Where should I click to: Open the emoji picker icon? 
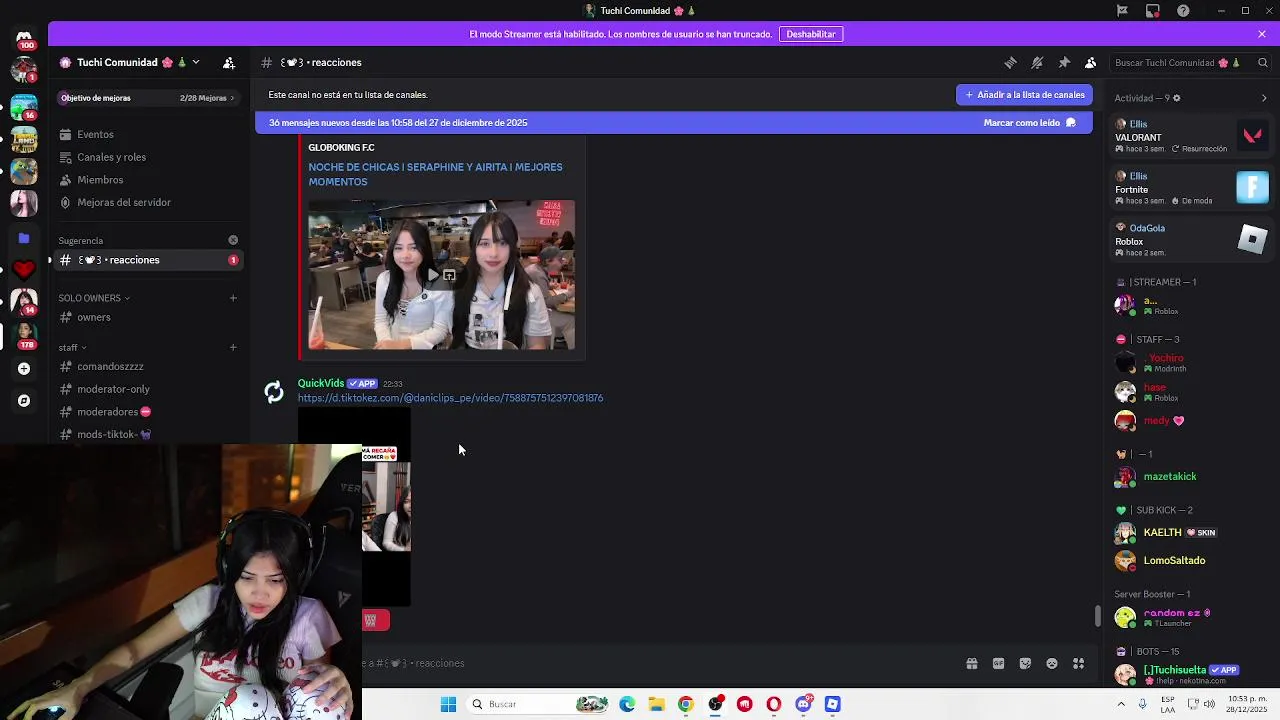point(1051,663)
